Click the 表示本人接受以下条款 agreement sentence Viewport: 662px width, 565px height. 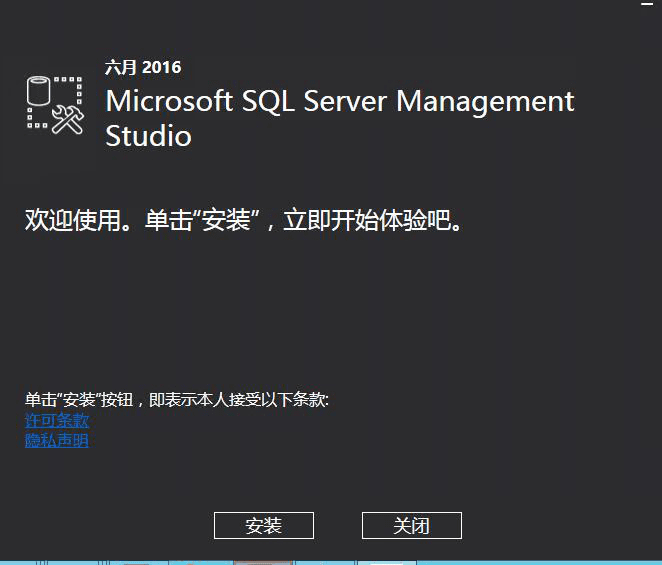tap(232, 400)
